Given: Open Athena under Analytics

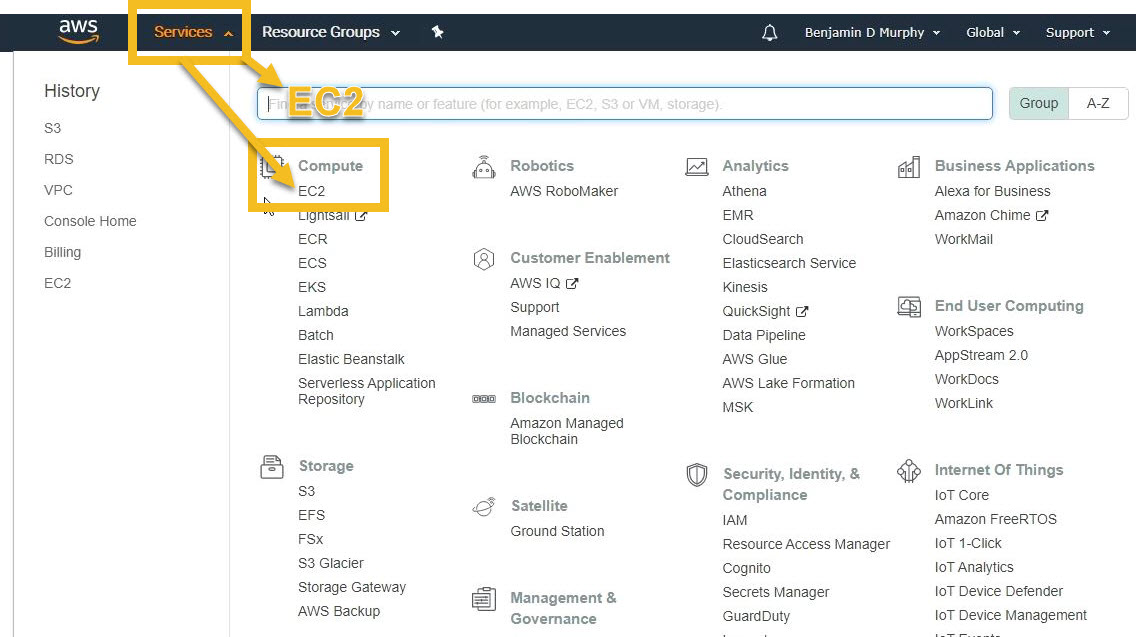Looking at the screenshot, I should (744, 191).
